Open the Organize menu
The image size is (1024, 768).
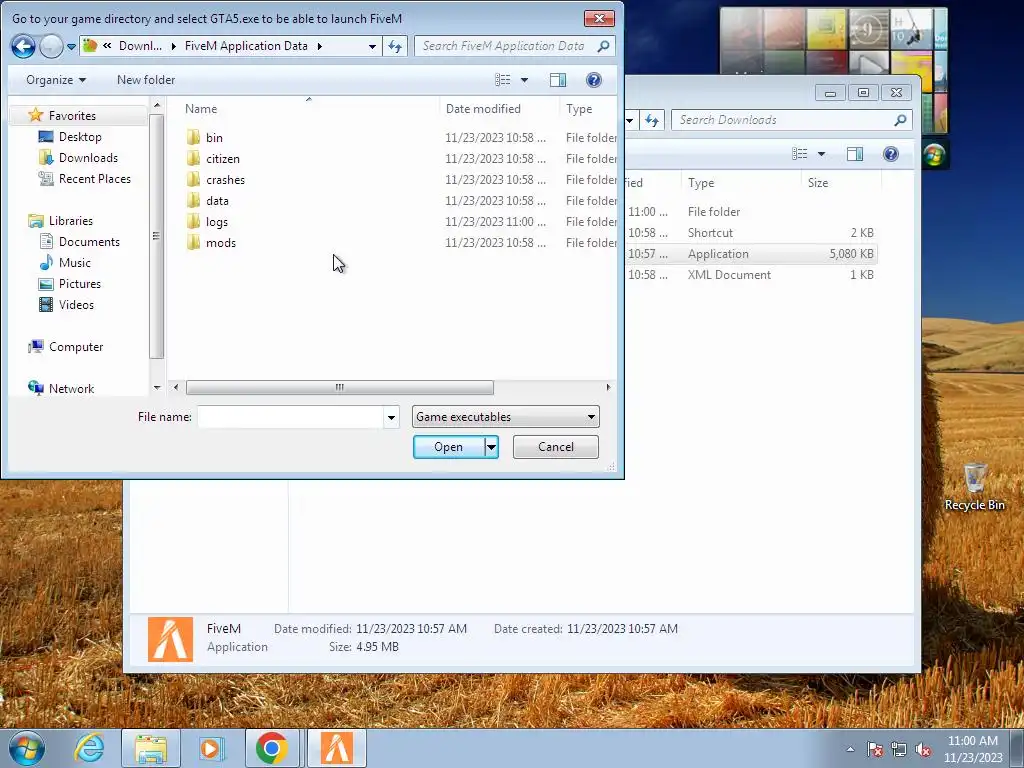pos(56,80)
